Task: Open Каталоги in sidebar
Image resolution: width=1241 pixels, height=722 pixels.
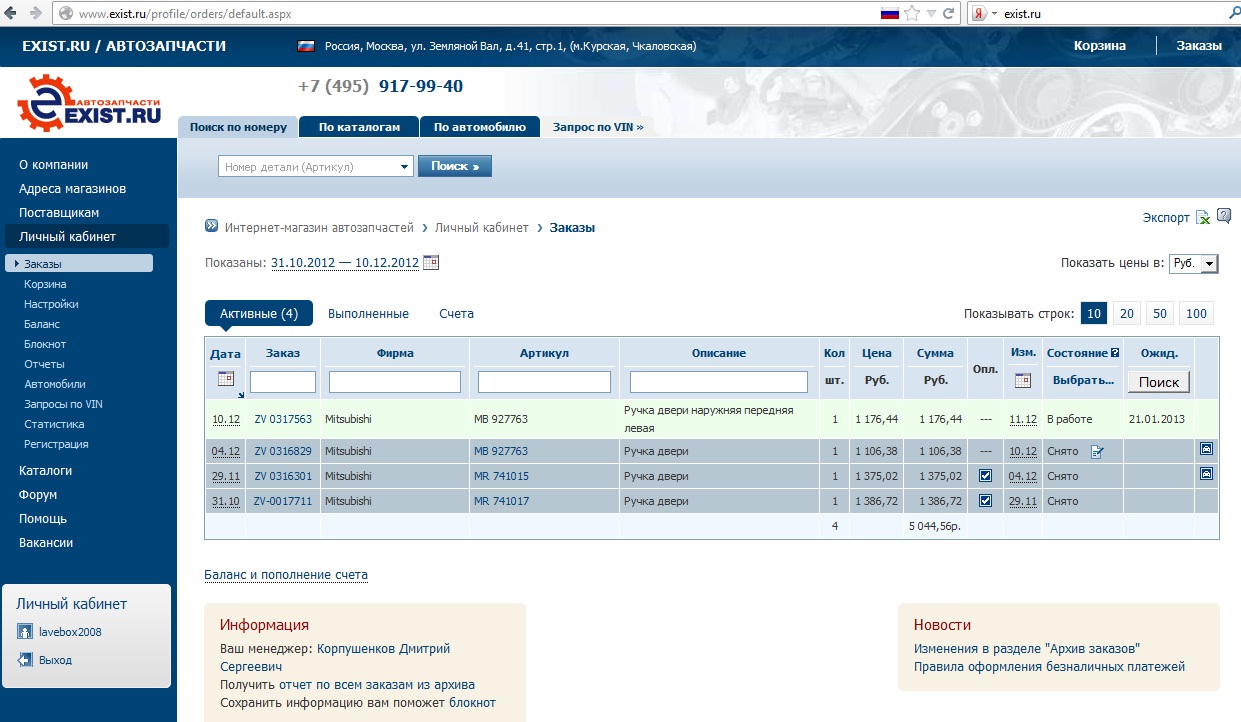Action: (x=46, y=471)
